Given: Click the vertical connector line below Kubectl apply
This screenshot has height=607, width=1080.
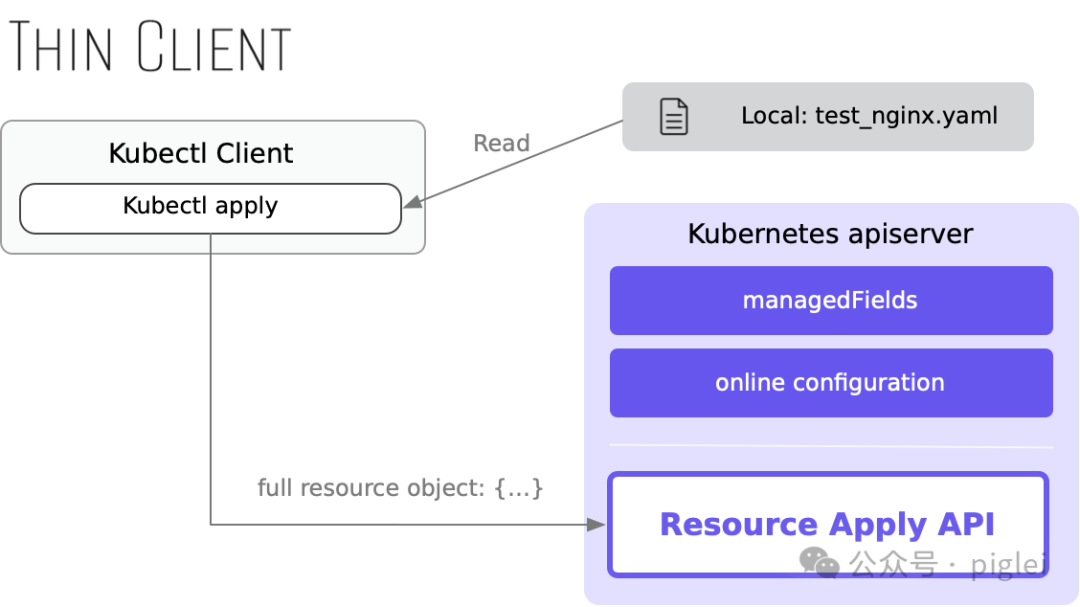Looking at the screenshot, I should 211,379.
